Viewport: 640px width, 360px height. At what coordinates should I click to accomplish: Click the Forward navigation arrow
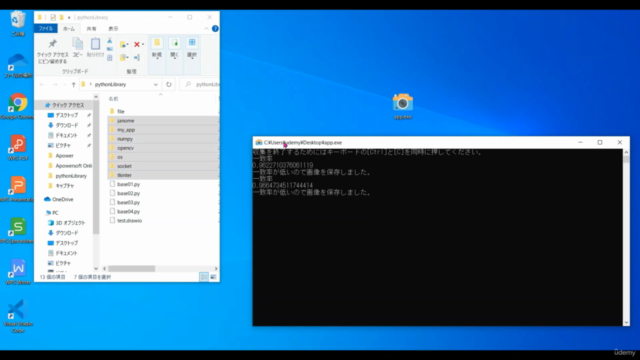click(54, 84)
